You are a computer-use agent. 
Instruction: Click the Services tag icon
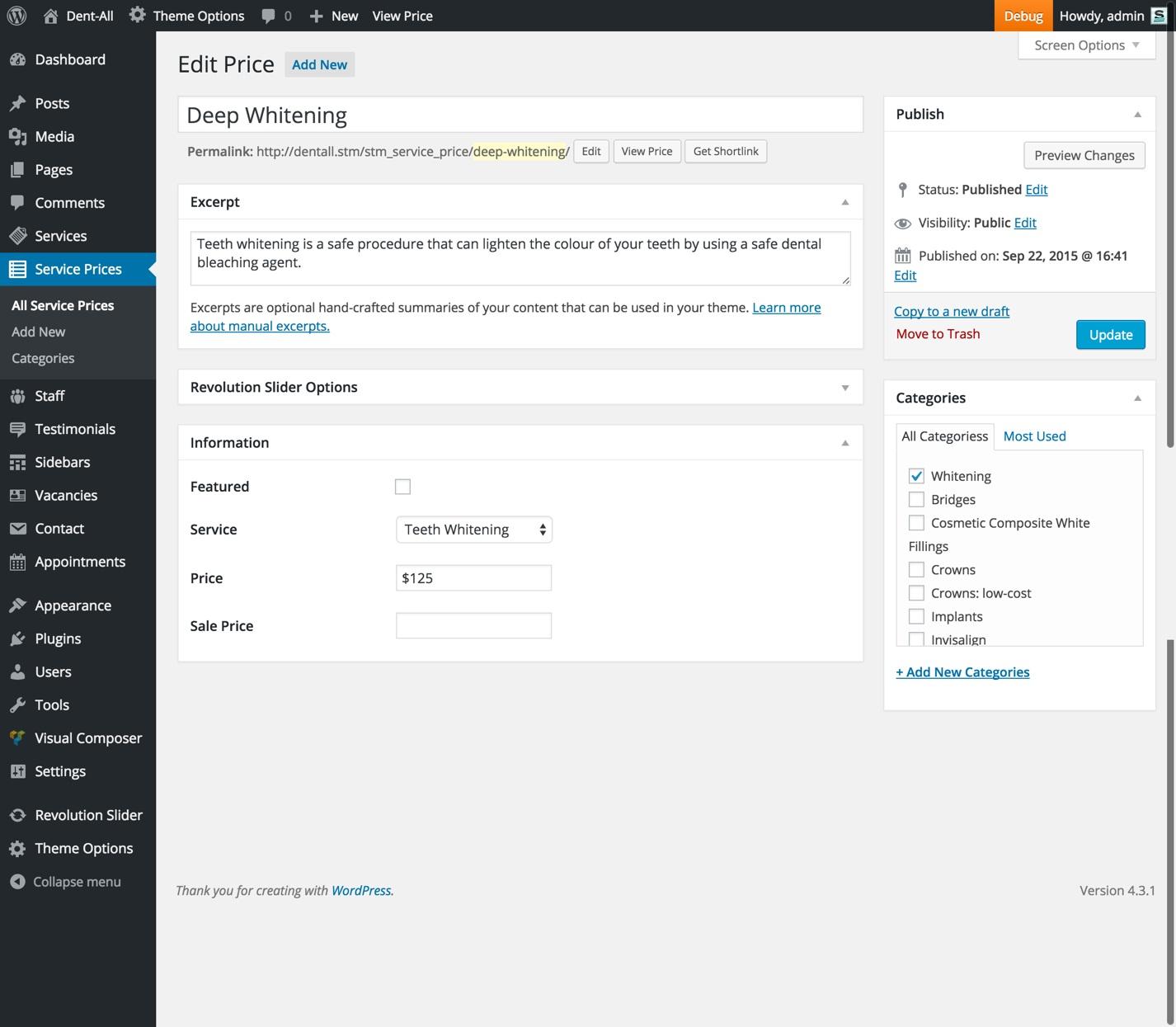pyautogui.click(x=17, y=235)
